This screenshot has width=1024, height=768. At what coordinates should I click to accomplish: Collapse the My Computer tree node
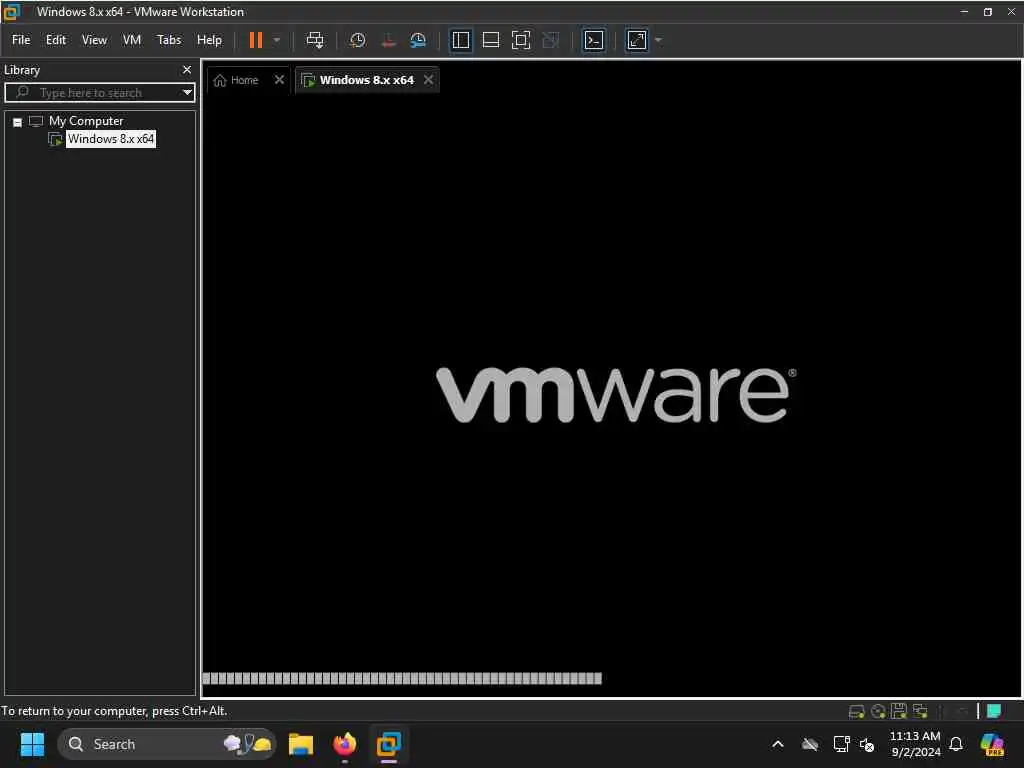tap(18, 122)
